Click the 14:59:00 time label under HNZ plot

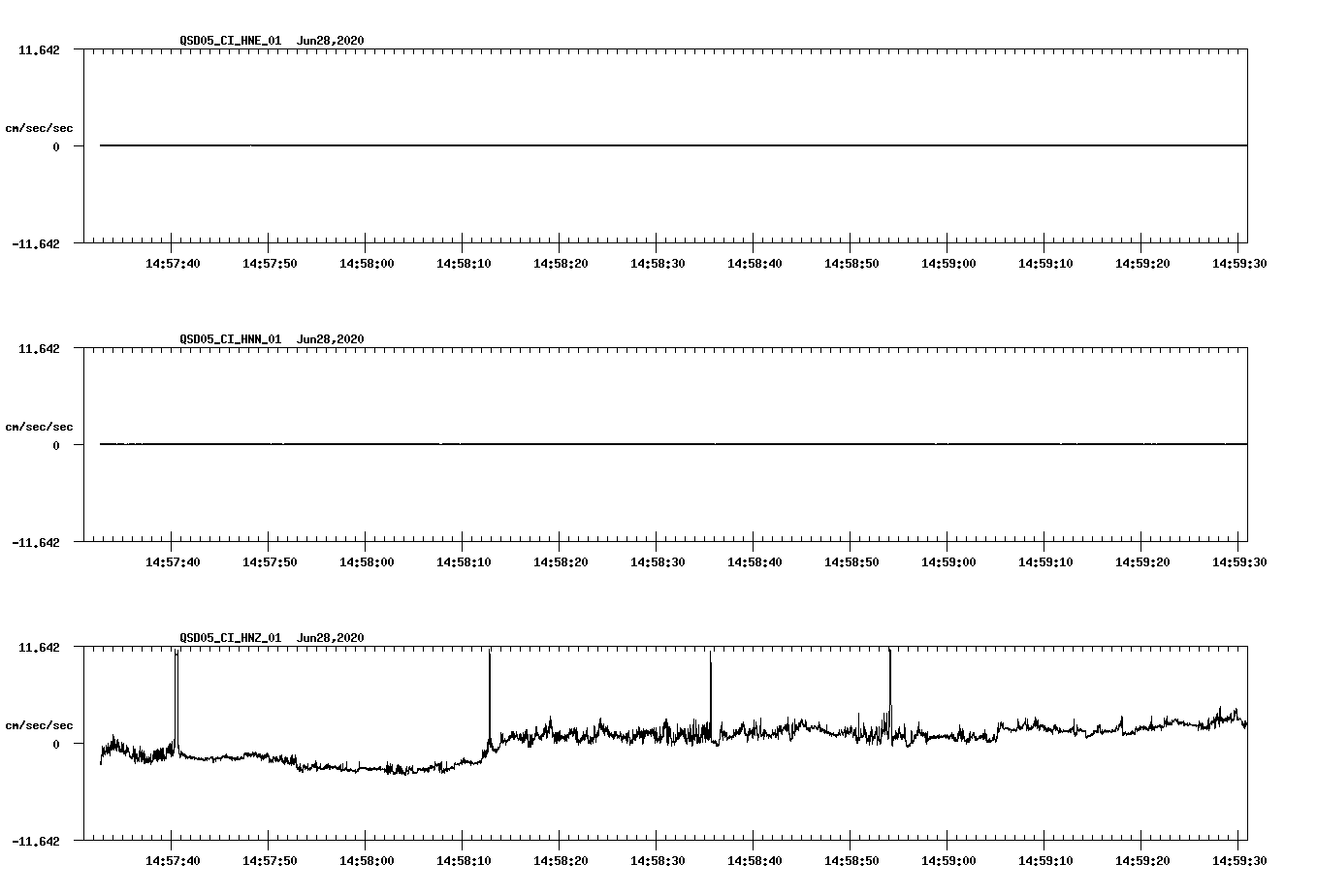pyautogui.click(x=948, y=860)
